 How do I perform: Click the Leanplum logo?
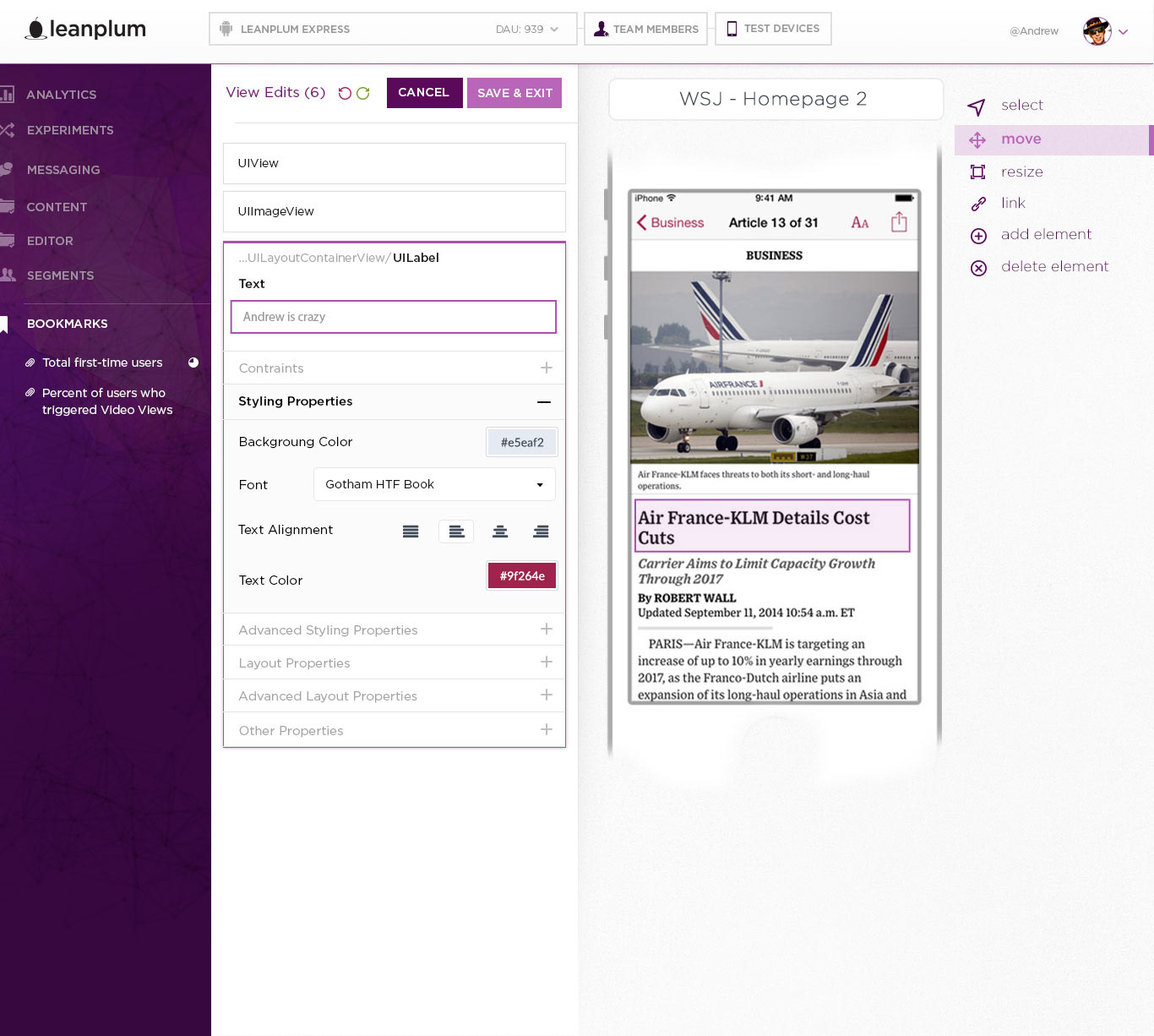point(85,29)
